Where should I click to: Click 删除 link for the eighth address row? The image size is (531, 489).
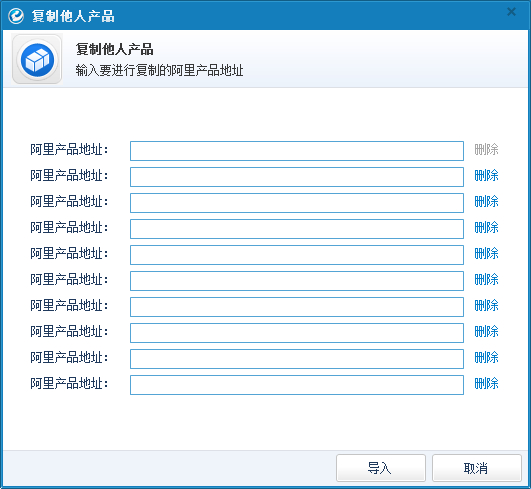click(486, 331)
